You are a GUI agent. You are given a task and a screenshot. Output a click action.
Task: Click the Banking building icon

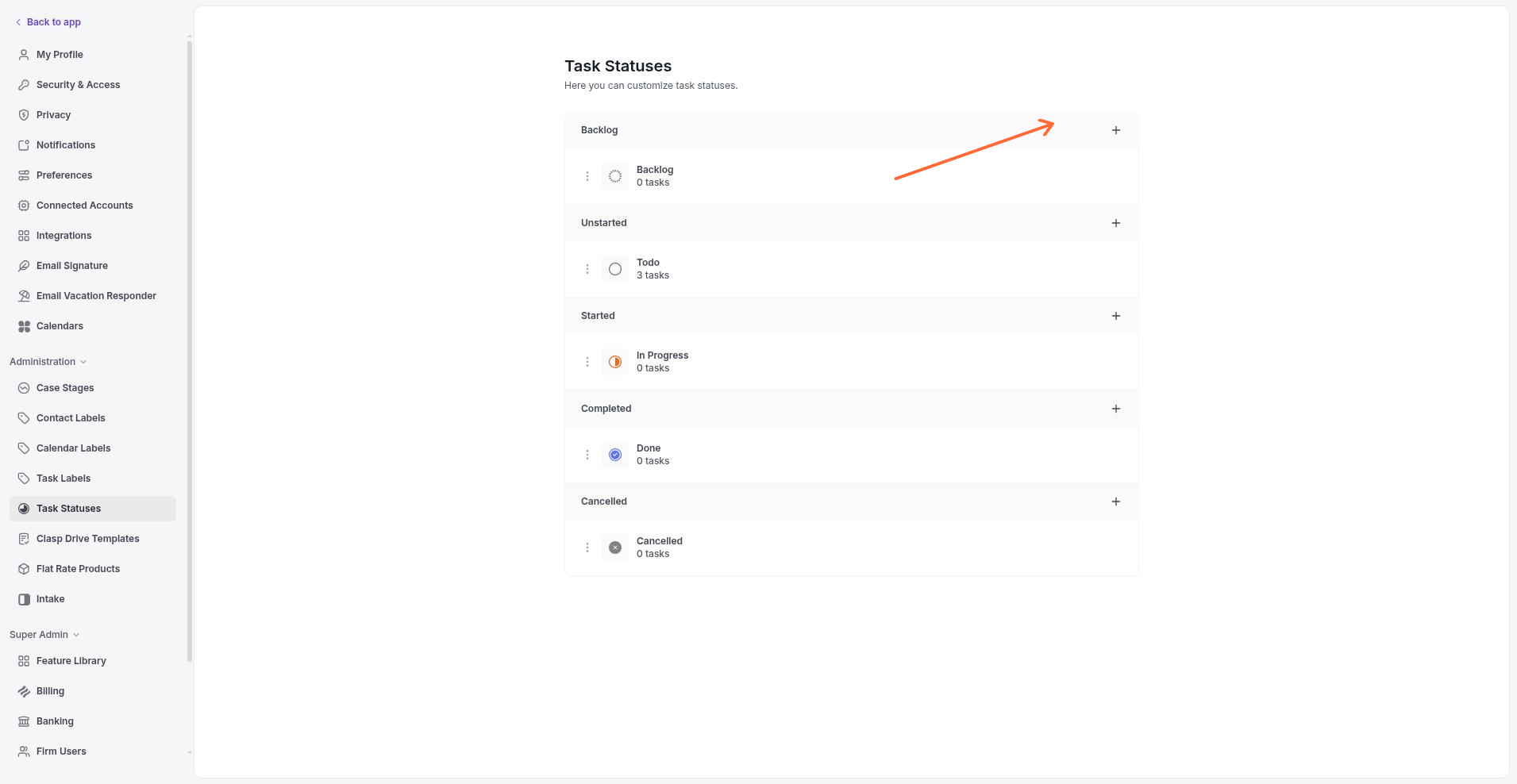(24, 721)
